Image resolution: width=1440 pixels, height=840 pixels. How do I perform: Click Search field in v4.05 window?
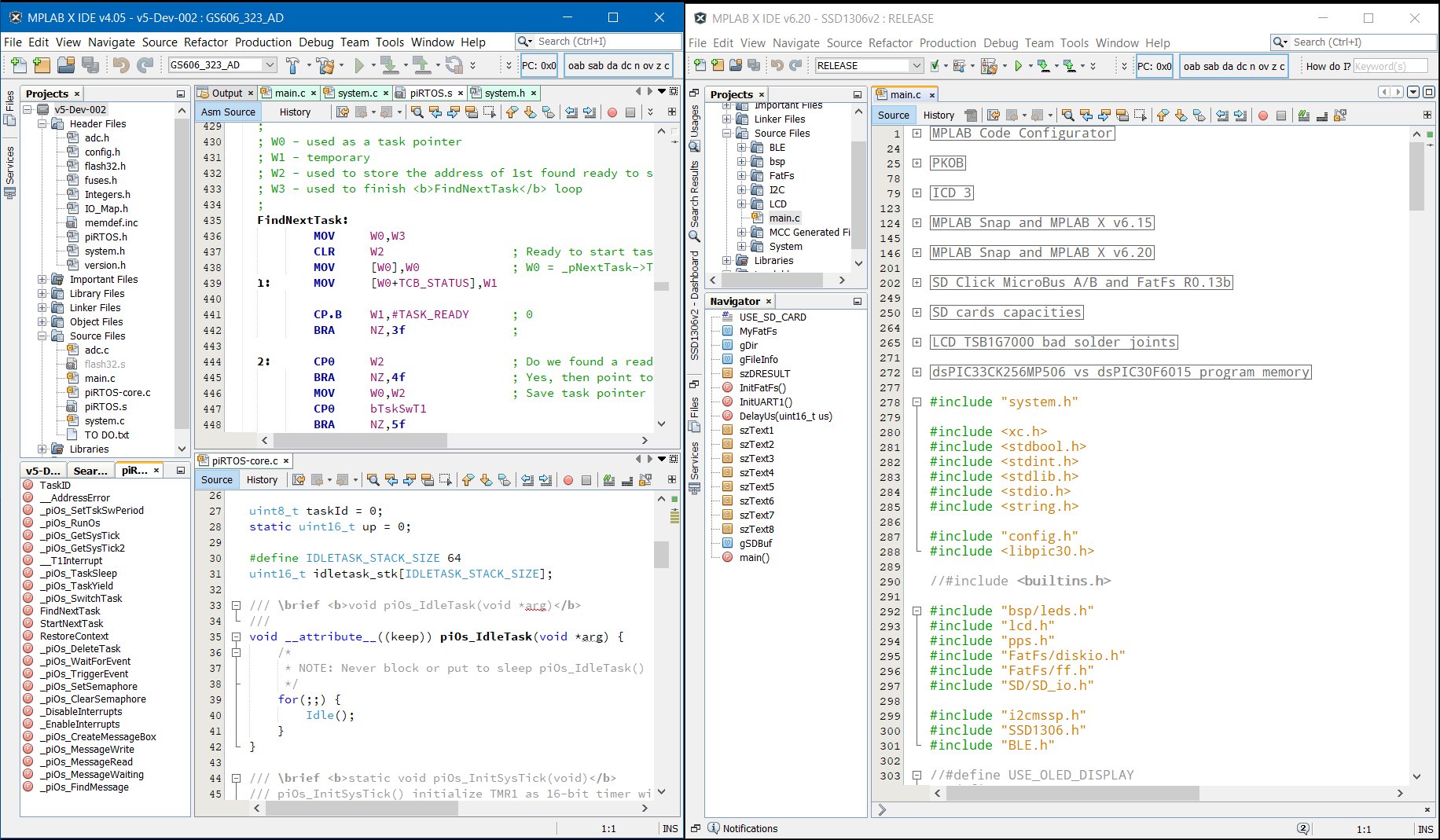[x=598, y=42]
